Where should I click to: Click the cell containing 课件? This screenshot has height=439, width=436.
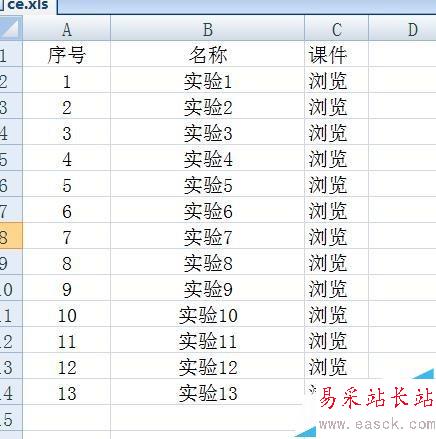(336, 55)
